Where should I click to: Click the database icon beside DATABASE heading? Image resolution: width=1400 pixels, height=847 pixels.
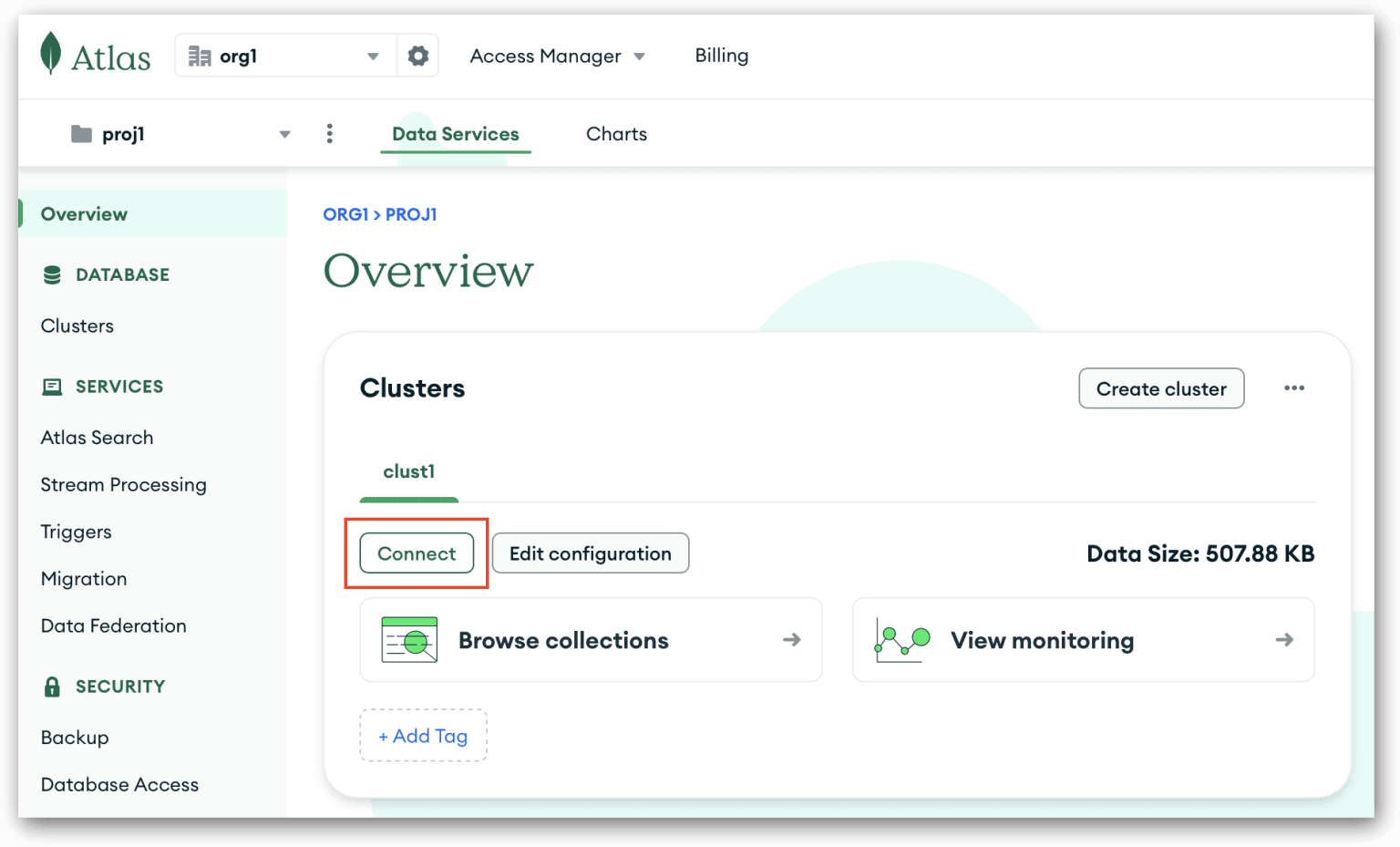(52, 274)
